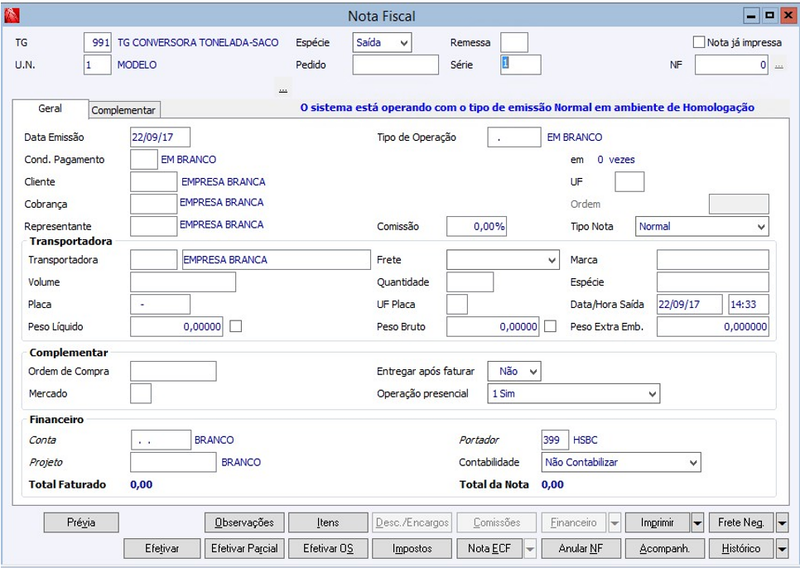Enable the Nota já impressa checkbox
This screenshot has width=800, height=568.
coord(698,42)
